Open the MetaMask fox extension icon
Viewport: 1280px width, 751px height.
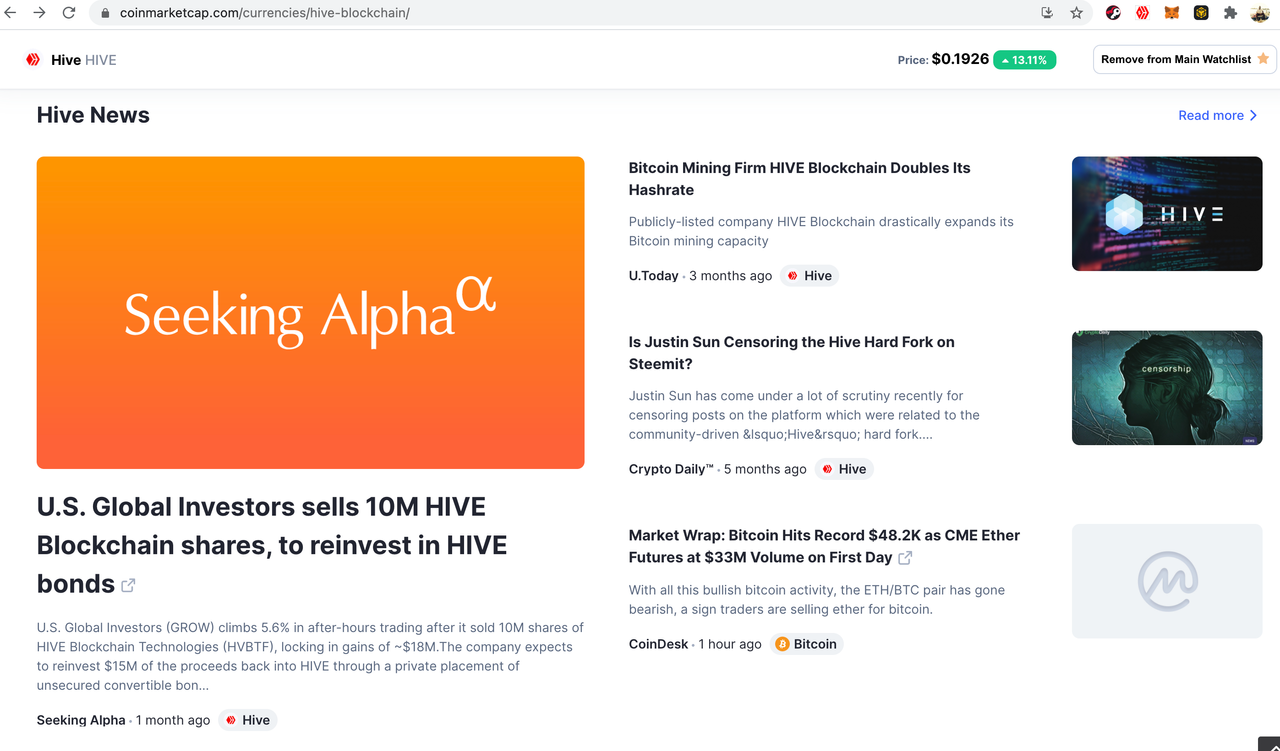click(1172, 13)
